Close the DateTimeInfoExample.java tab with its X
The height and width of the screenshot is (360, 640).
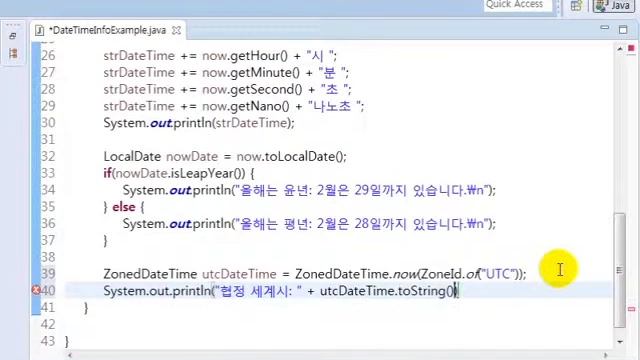pos(176,30)
